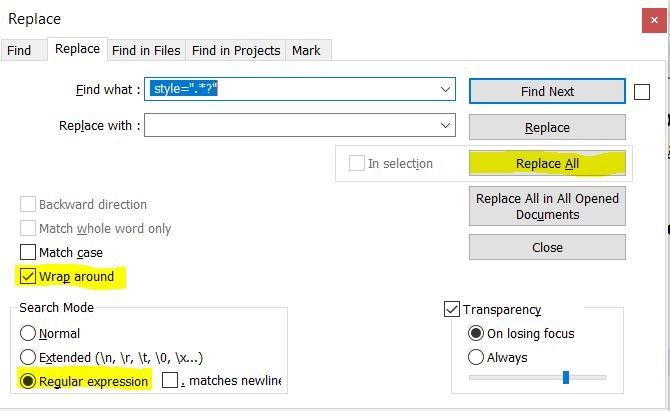Choose Always transparency option

pos(476,357)
